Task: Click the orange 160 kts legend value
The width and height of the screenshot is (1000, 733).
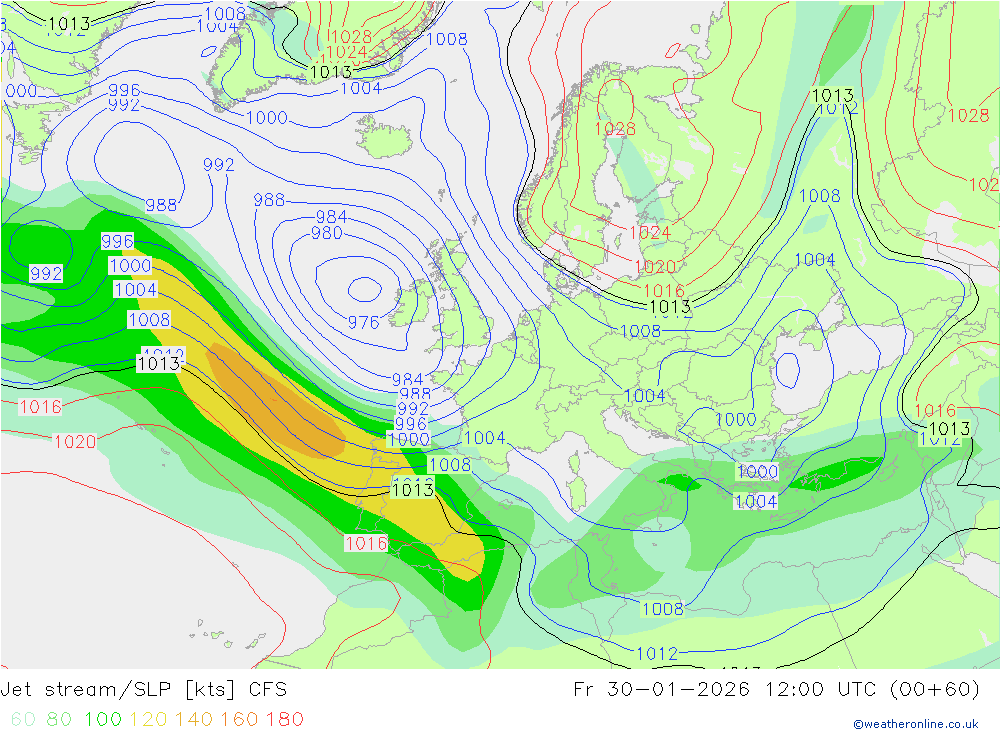Action: 239,719
